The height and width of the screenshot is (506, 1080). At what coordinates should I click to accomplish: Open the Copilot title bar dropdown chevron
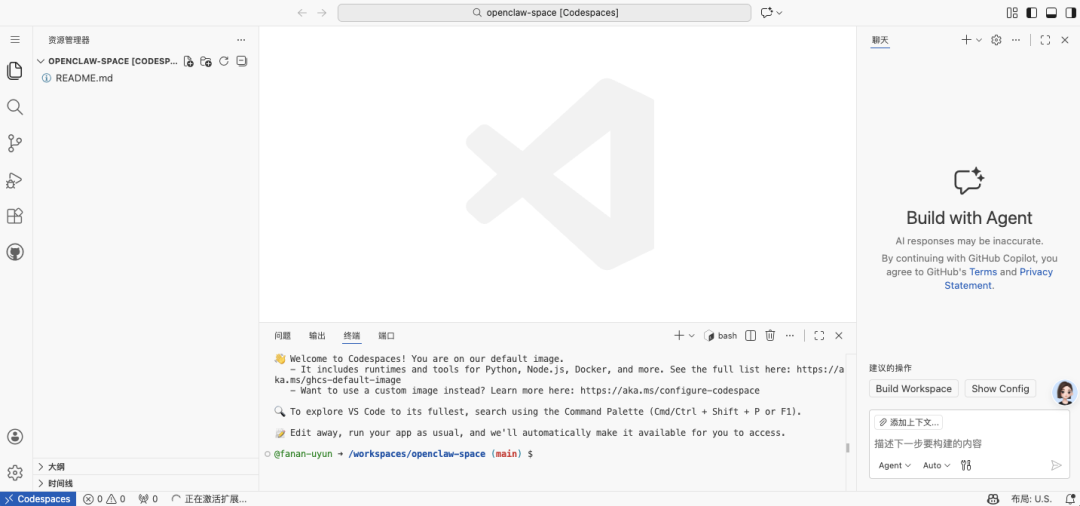point(780,12)
